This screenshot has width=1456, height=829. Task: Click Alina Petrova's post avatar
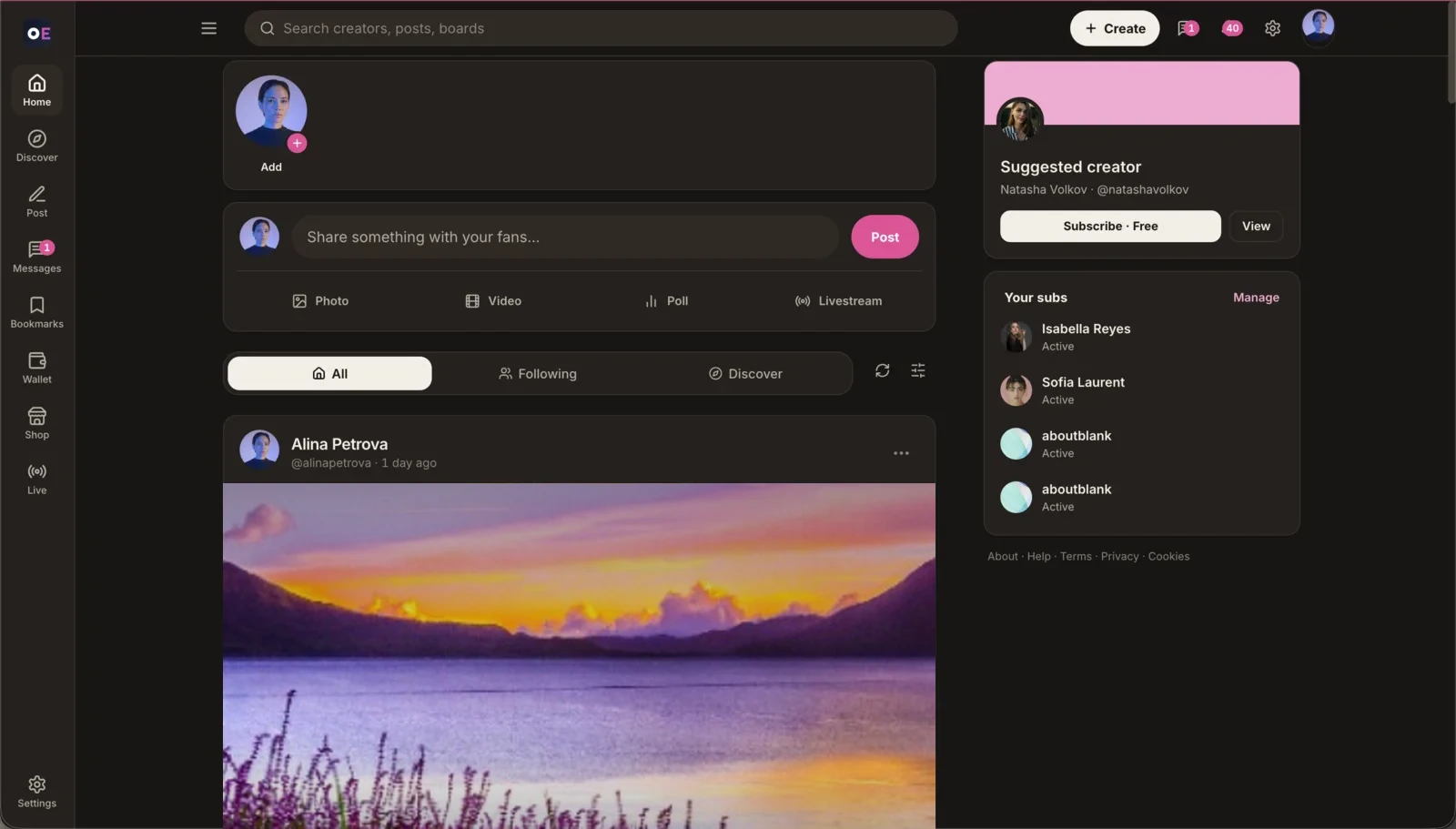pyautogui.click(x=259, y=450)
